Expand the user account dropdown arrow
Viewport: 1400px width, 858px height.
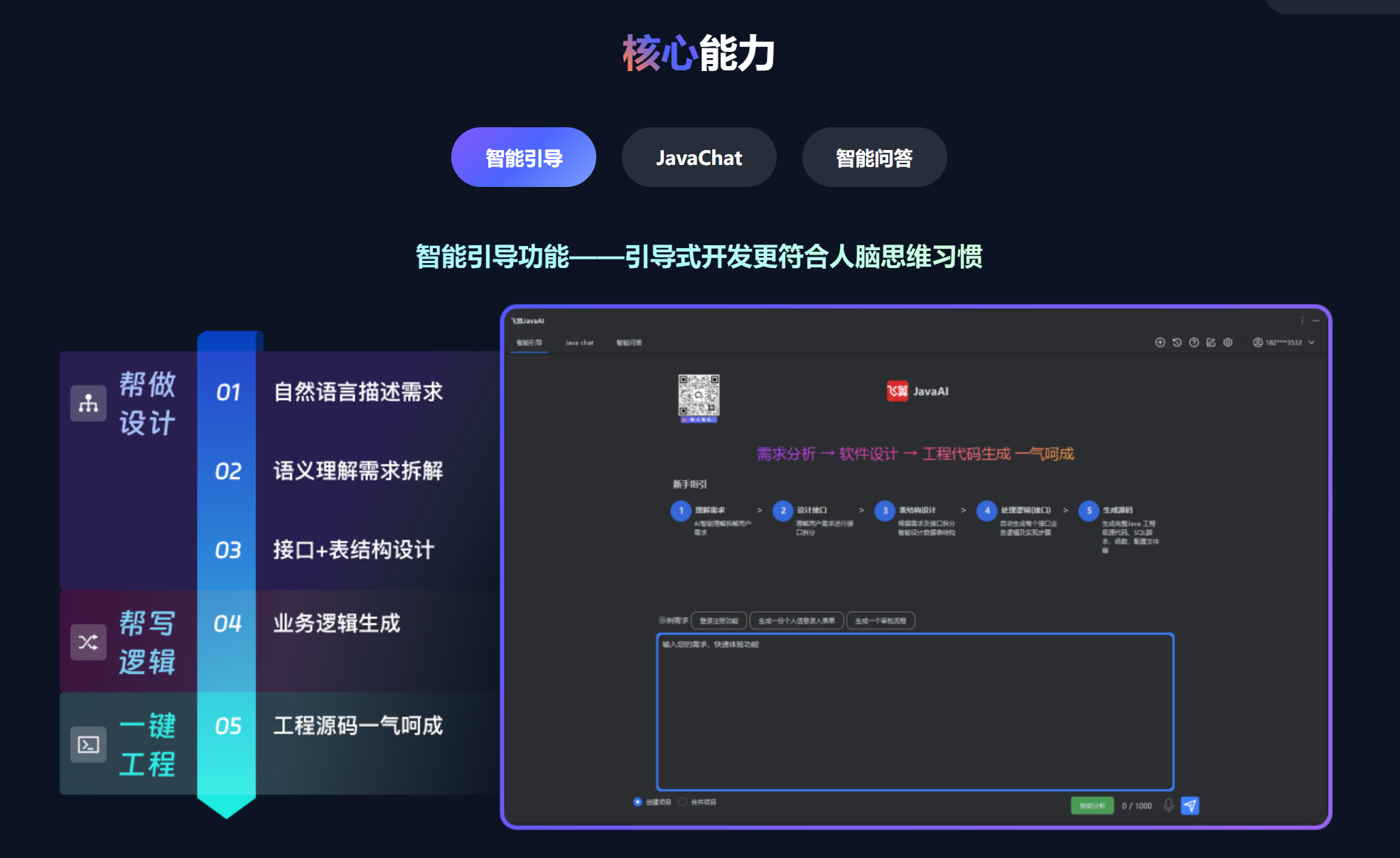(x=1311, y=343)
